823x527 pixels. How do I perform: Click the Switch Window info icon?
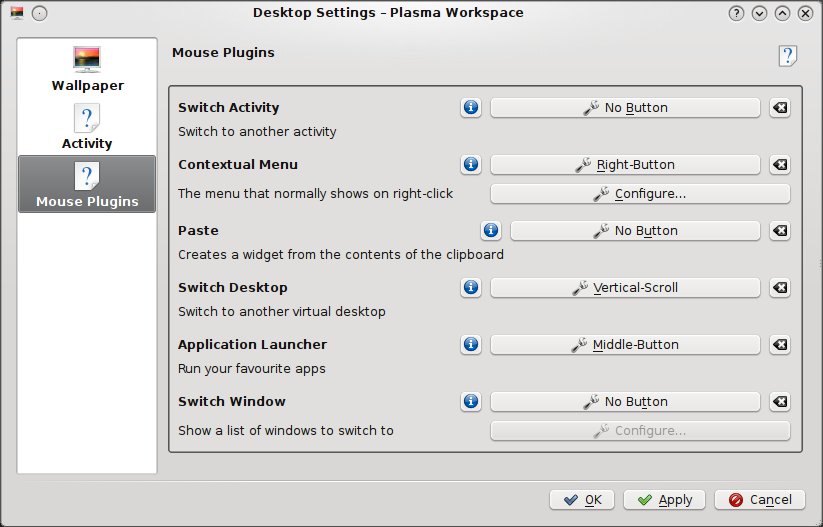coord(471,402)
